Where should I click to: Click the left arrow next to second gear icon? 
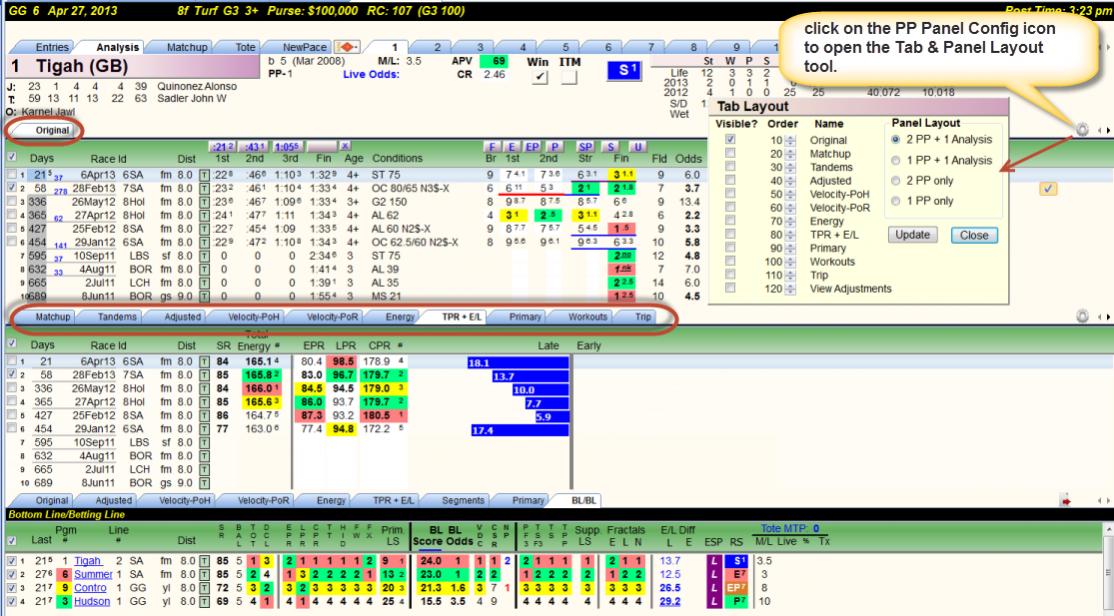tap(1099, 318)
